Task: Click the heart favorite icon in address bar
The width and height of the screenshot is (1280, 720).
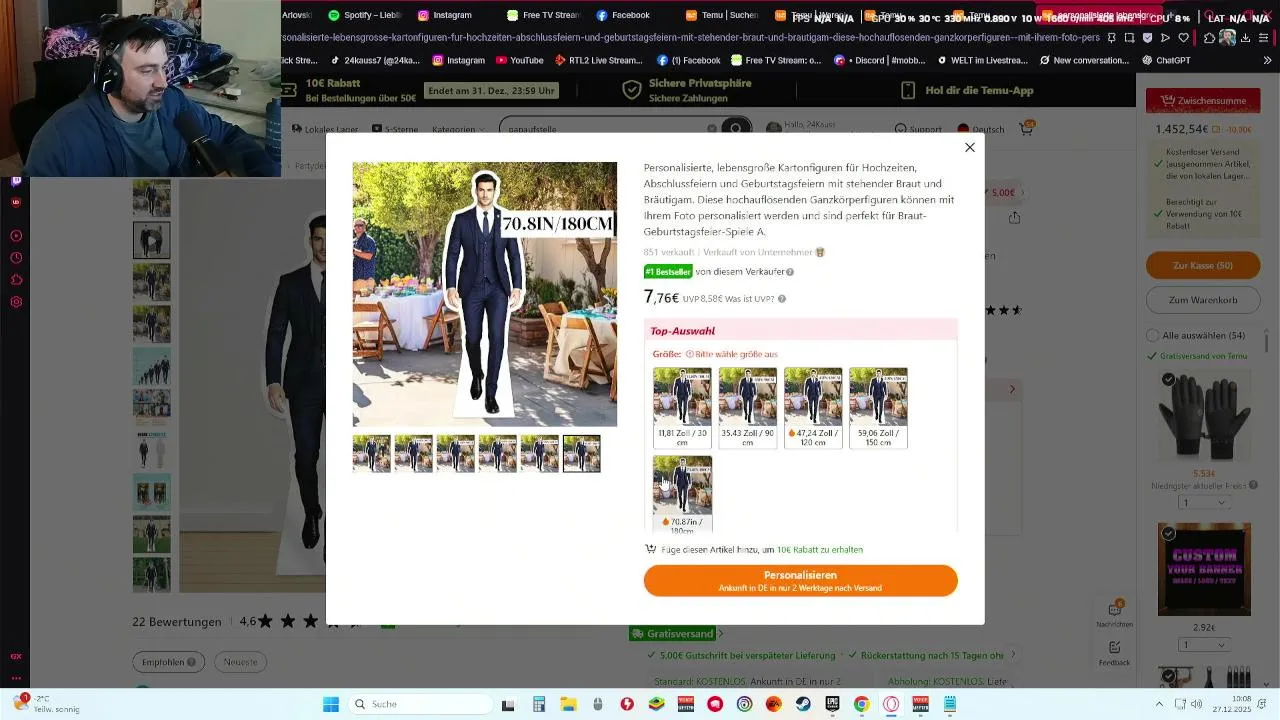Action: tap(1184, 38)
